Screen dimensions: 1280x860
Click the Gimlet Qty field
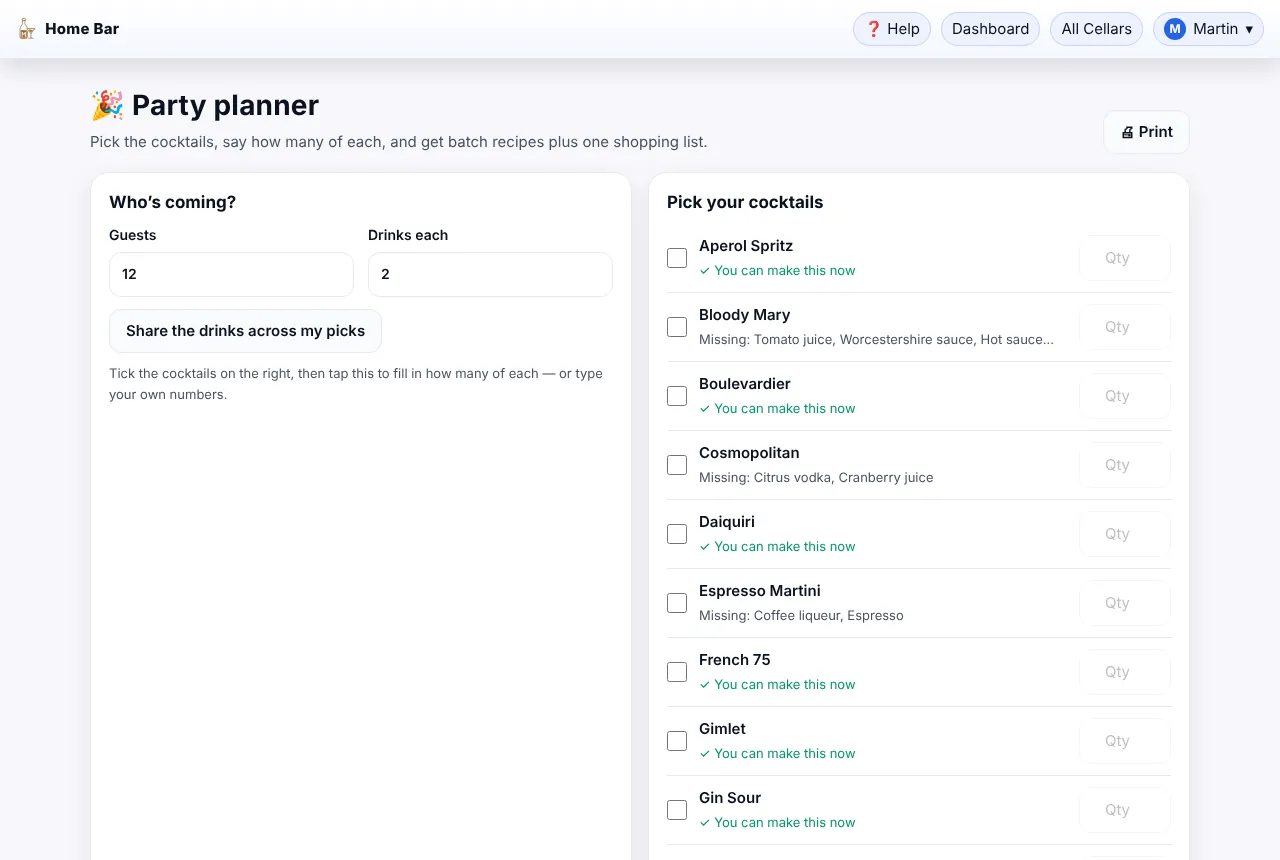click(x=1125, y=741)
